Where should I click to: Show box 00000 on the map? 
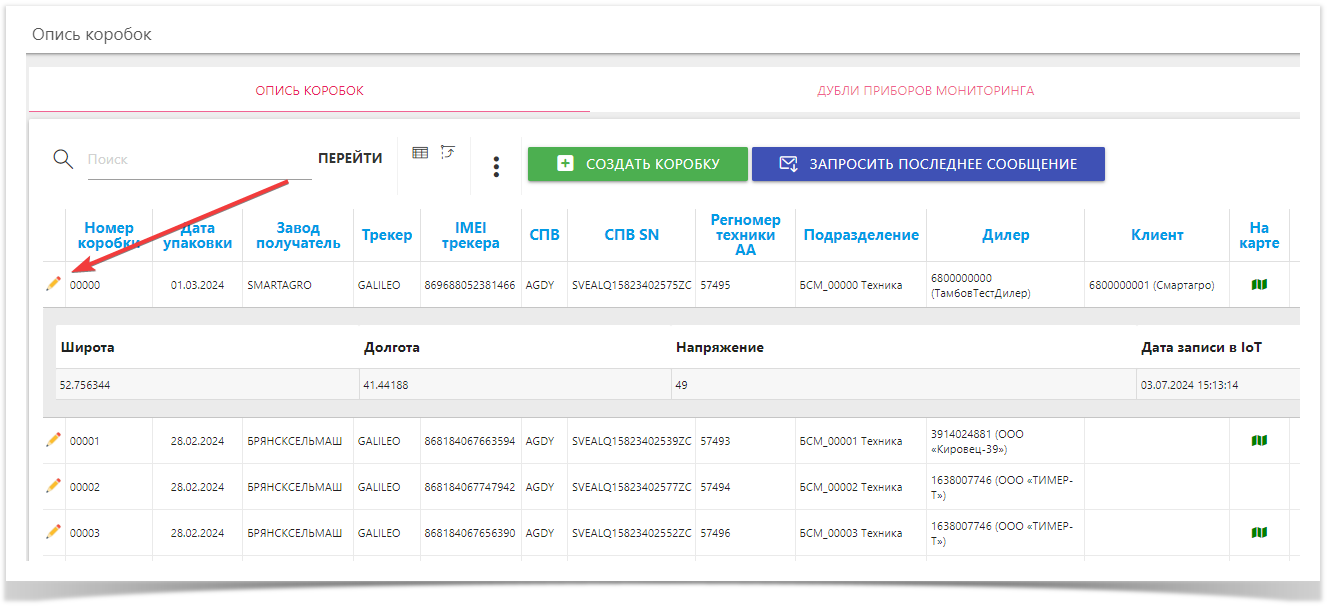click(x=1259, y=285)
